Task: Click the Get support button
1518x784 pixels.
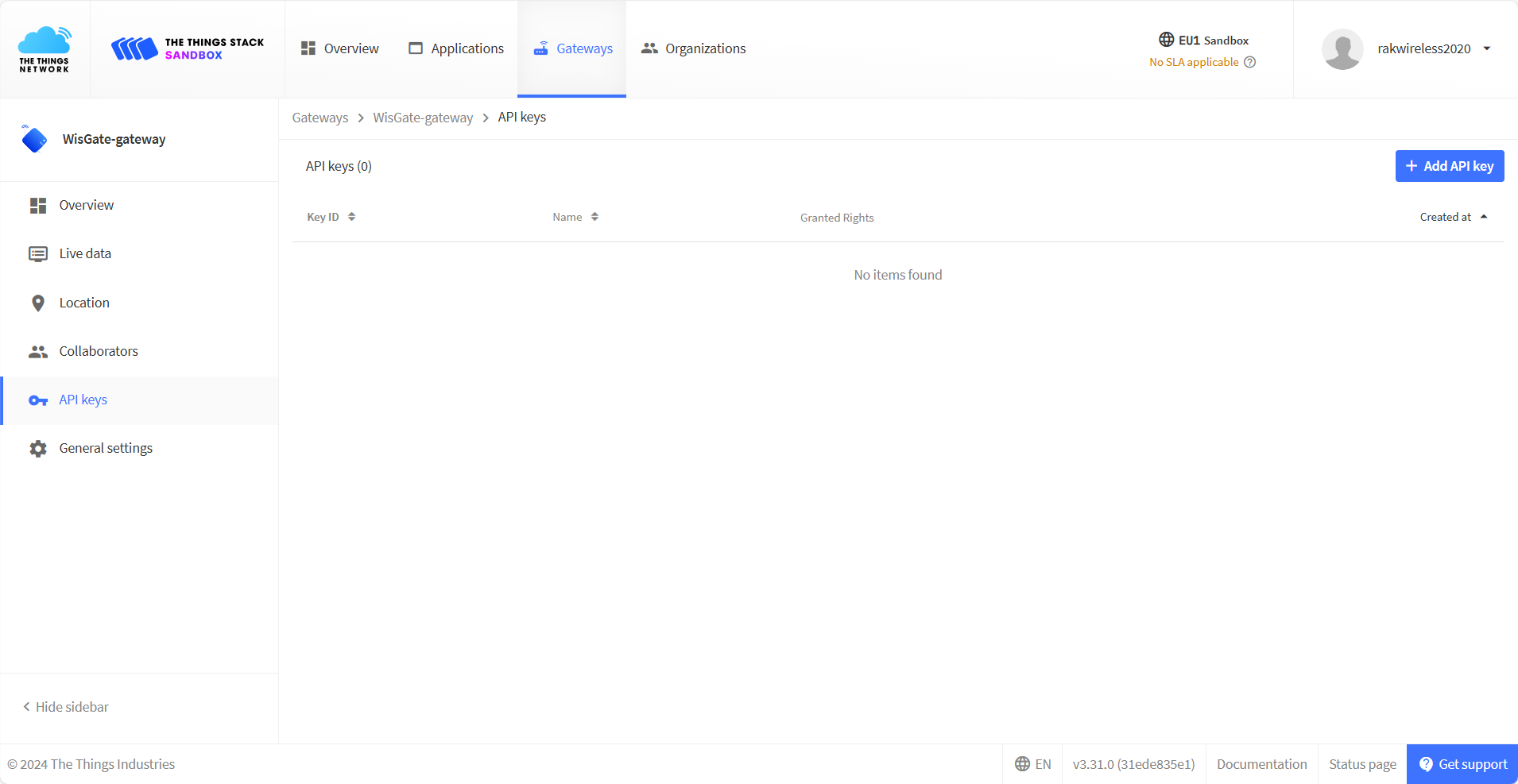Action: click(1462, 764)
